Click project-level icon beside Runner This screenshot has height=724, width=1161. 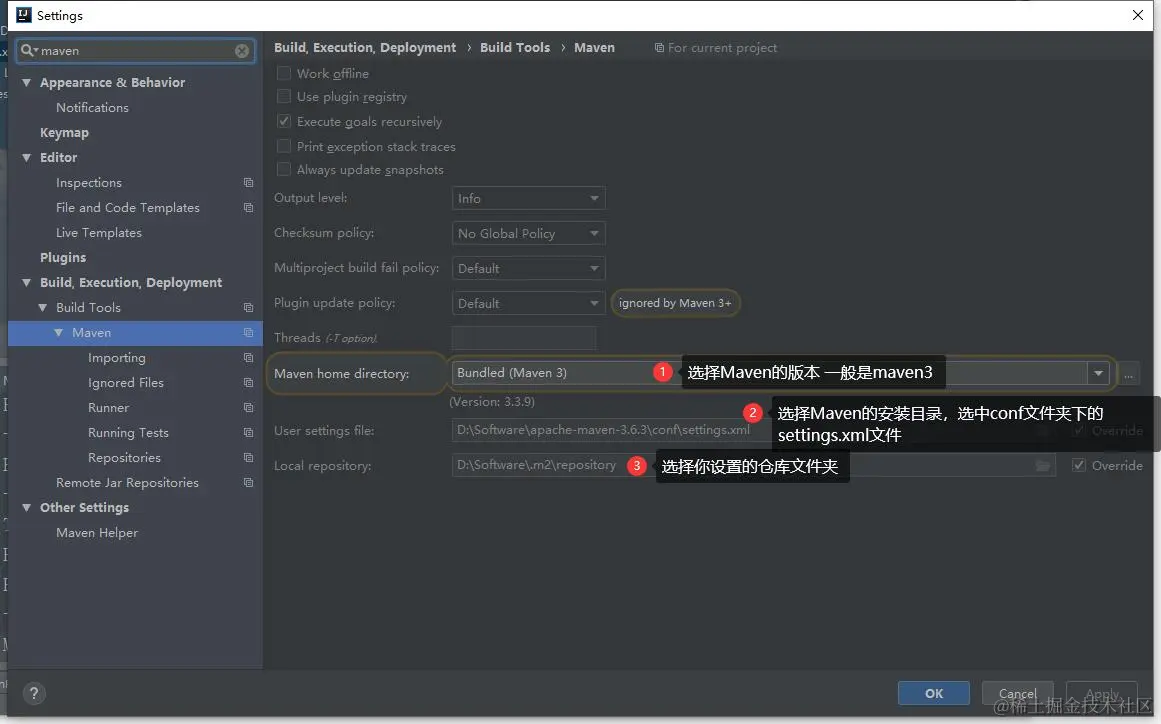tap(248, 408)
